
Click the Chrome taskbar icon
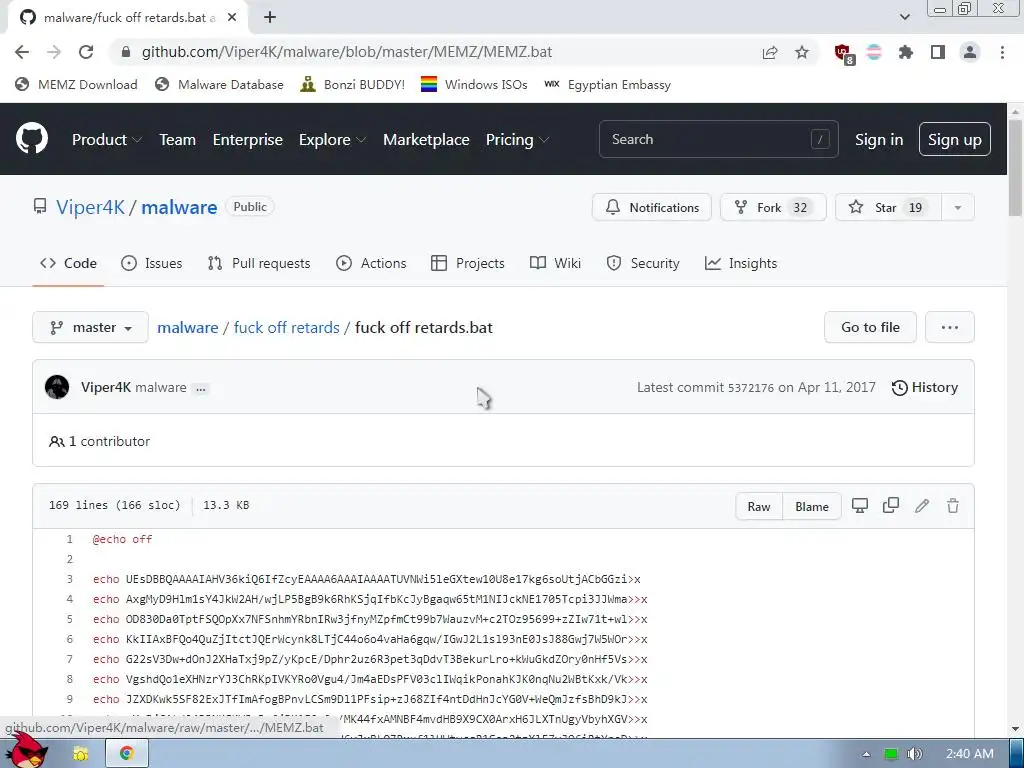[x=127, y=754]
